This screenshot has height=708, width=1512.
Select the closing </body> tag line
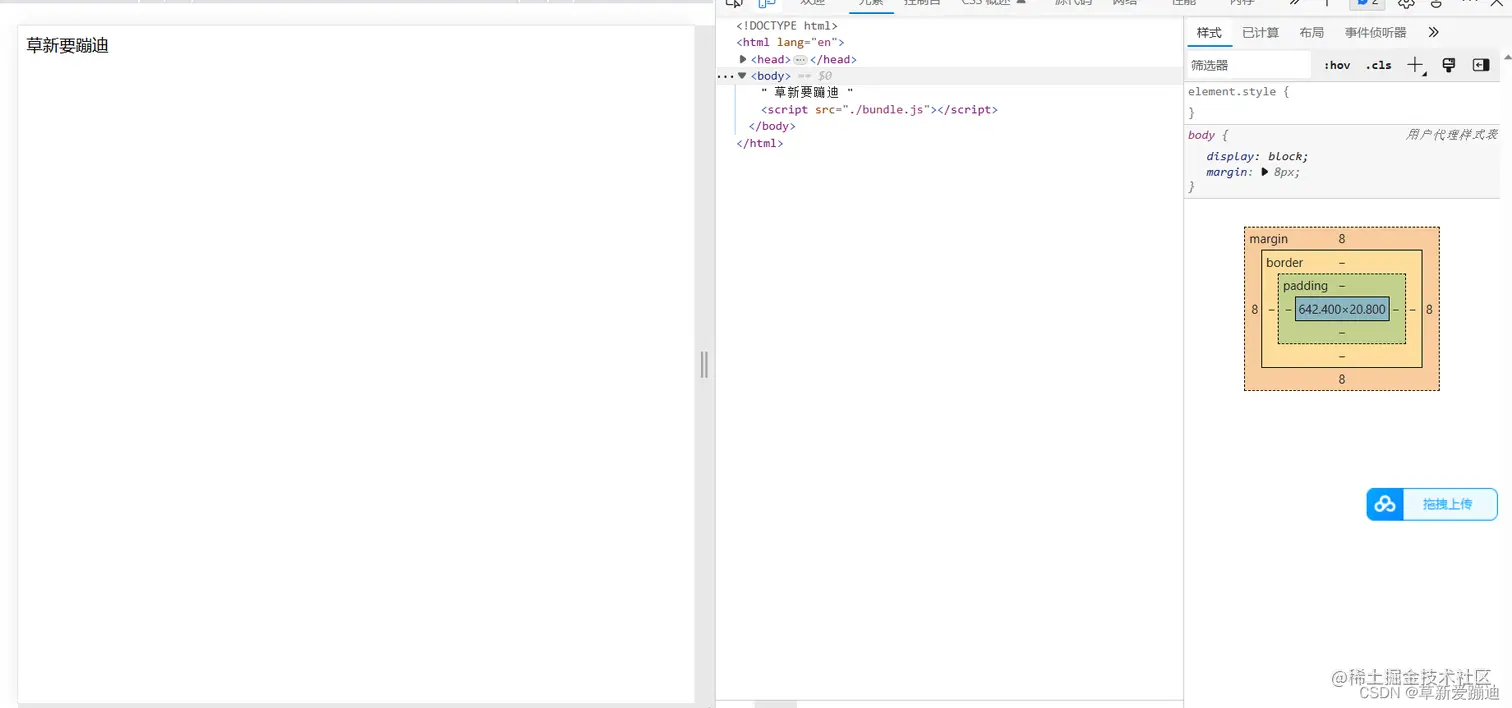(x=772, y=126)
